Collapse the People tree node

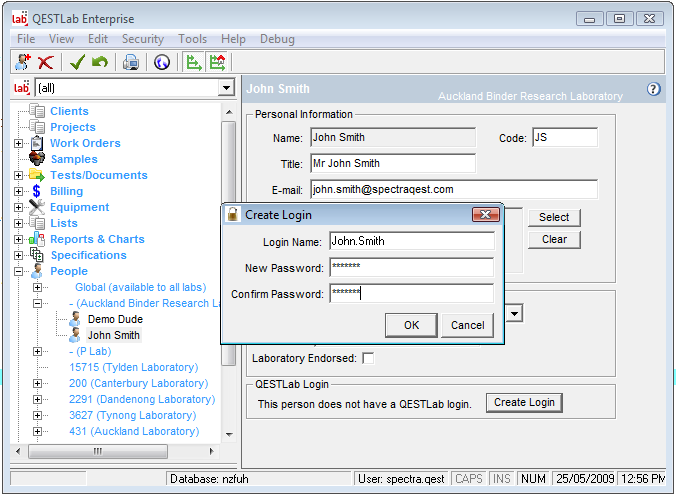[x=18, y=271]
